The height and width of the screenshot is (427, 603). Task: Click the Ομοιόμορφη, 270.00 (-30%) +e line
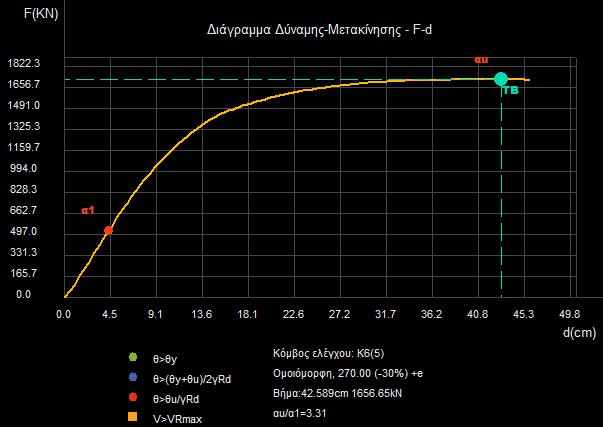348,373
